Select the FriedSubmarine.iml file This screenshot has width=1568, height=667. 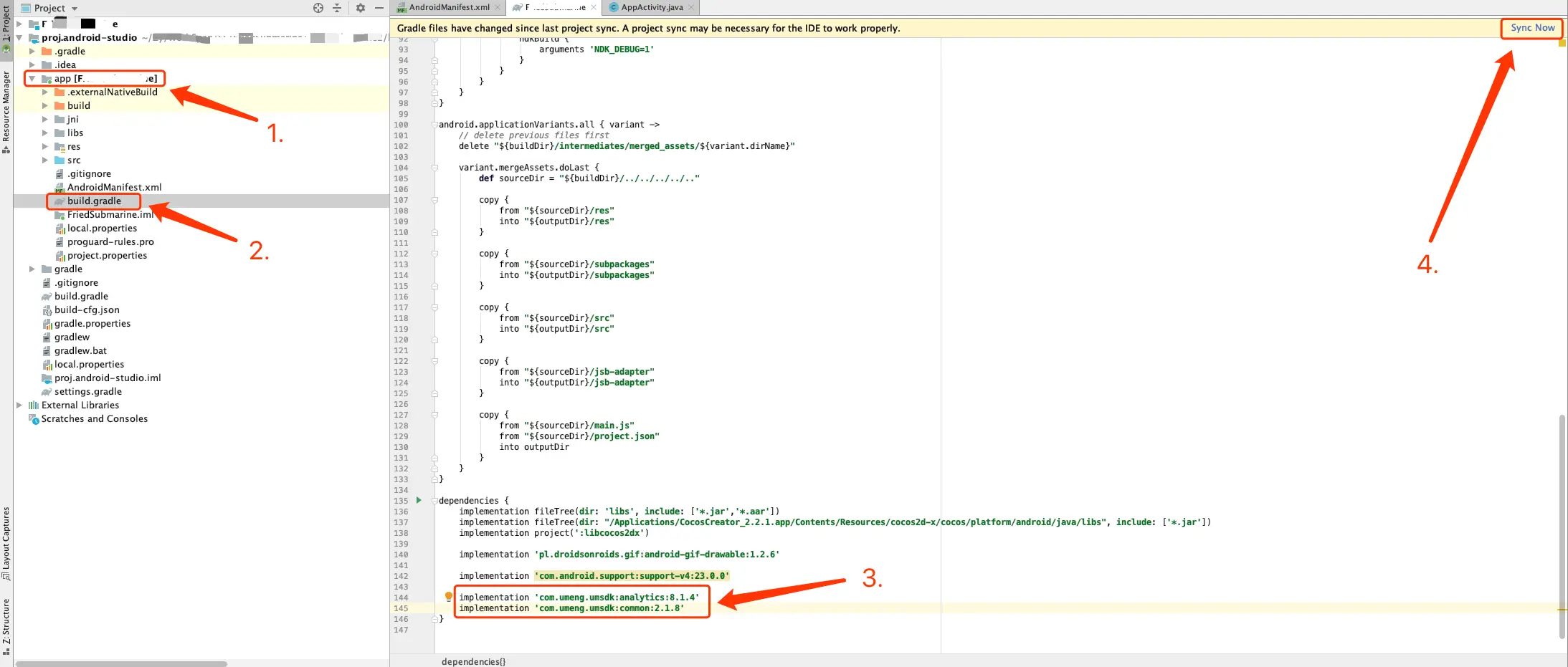tap(110, 214)
